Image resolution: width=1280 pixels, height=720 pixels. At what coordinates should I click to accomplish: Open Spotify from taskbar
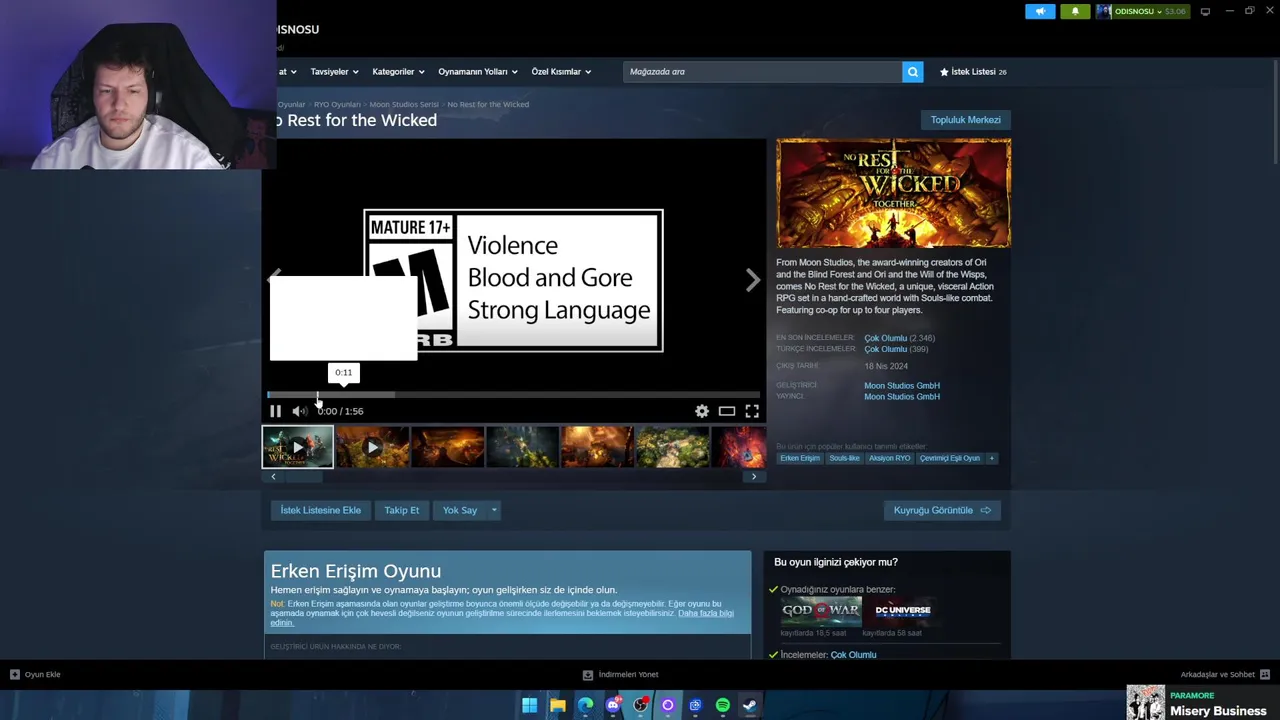722,705
